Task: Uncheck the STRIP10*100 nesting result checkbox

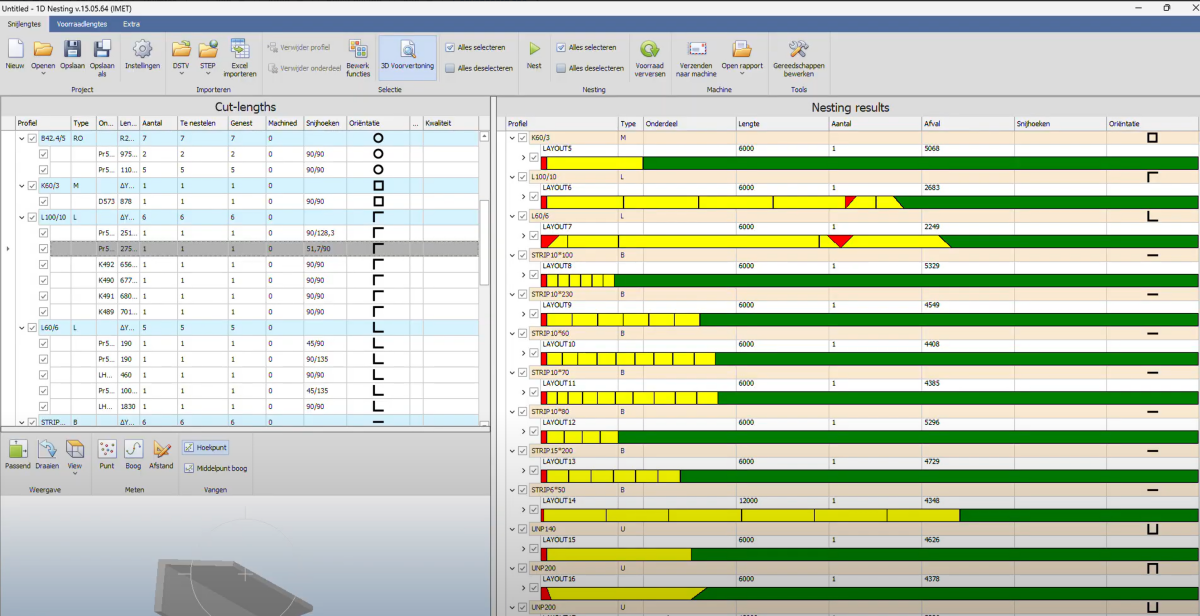Action: point(522,255)
